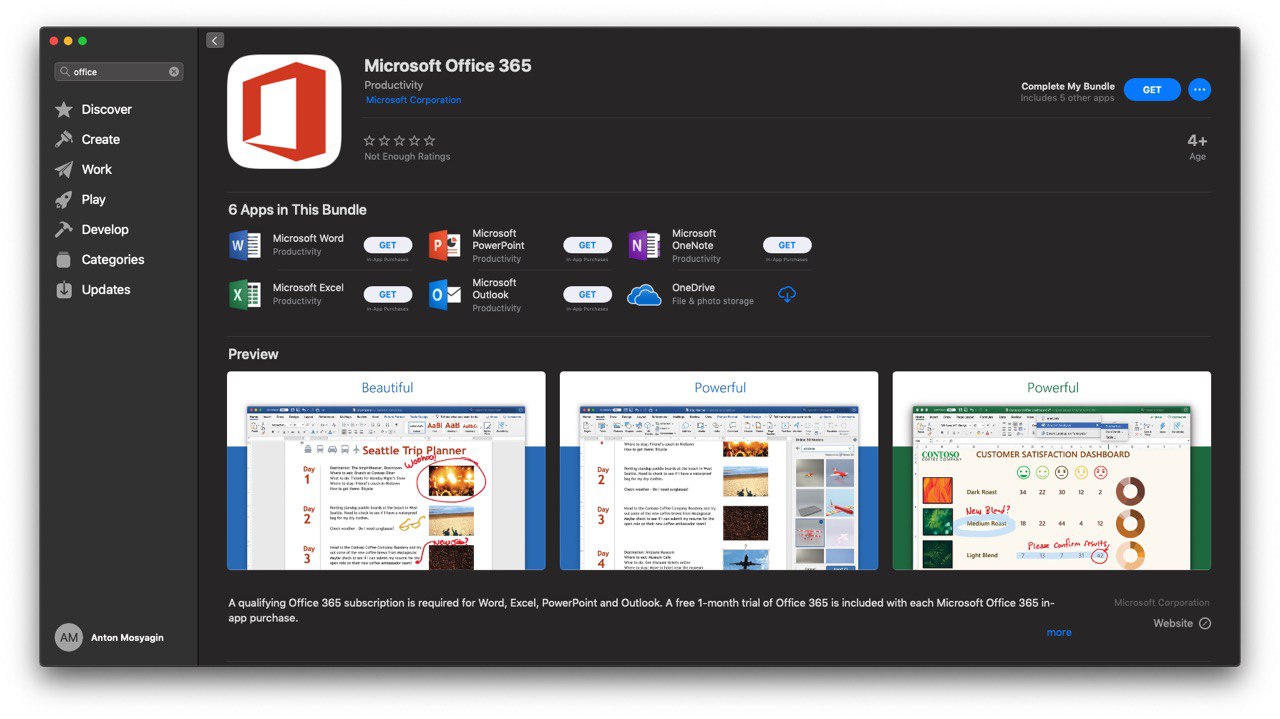Viewport: 1280px width, 719px height.
Task: Click GET next to Microsoft OneNote
Action: click(x=787, y=245)
